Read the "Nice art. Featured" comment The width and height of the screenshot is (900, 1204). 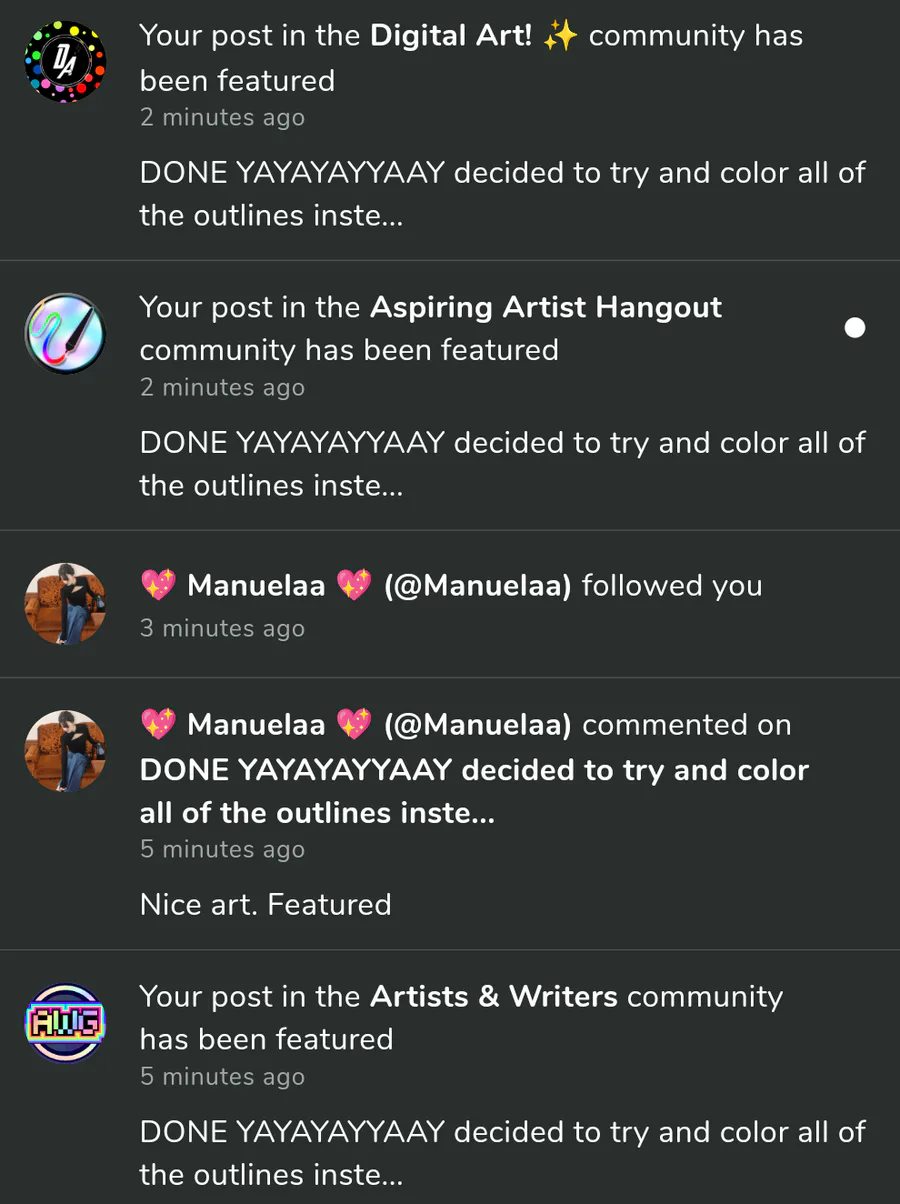pyautogui.click(x=265, y=905)
